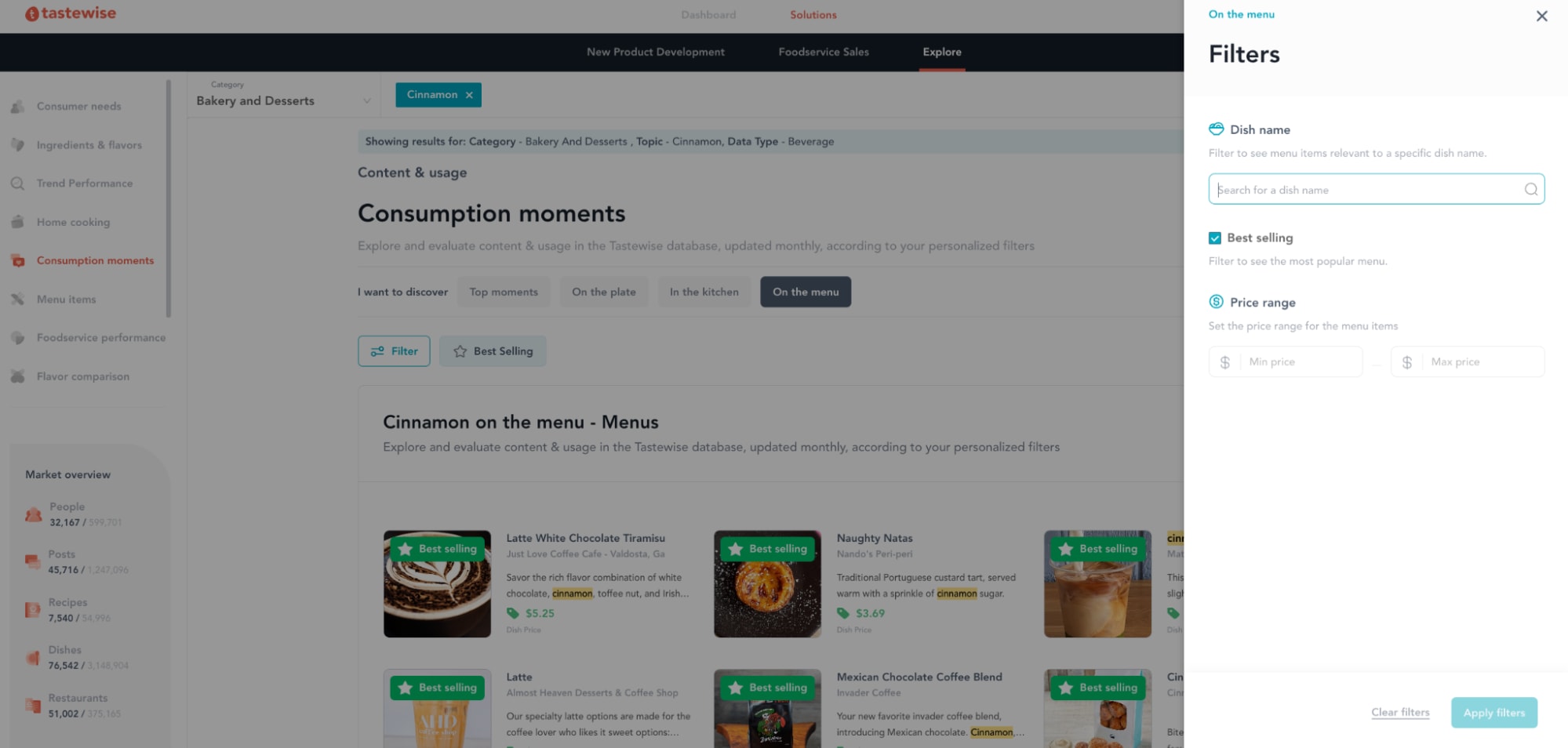Click the tastewise logo
The width and height of the screenshot is (1568, 748).
pyautogui.click(x=71, y=13)
